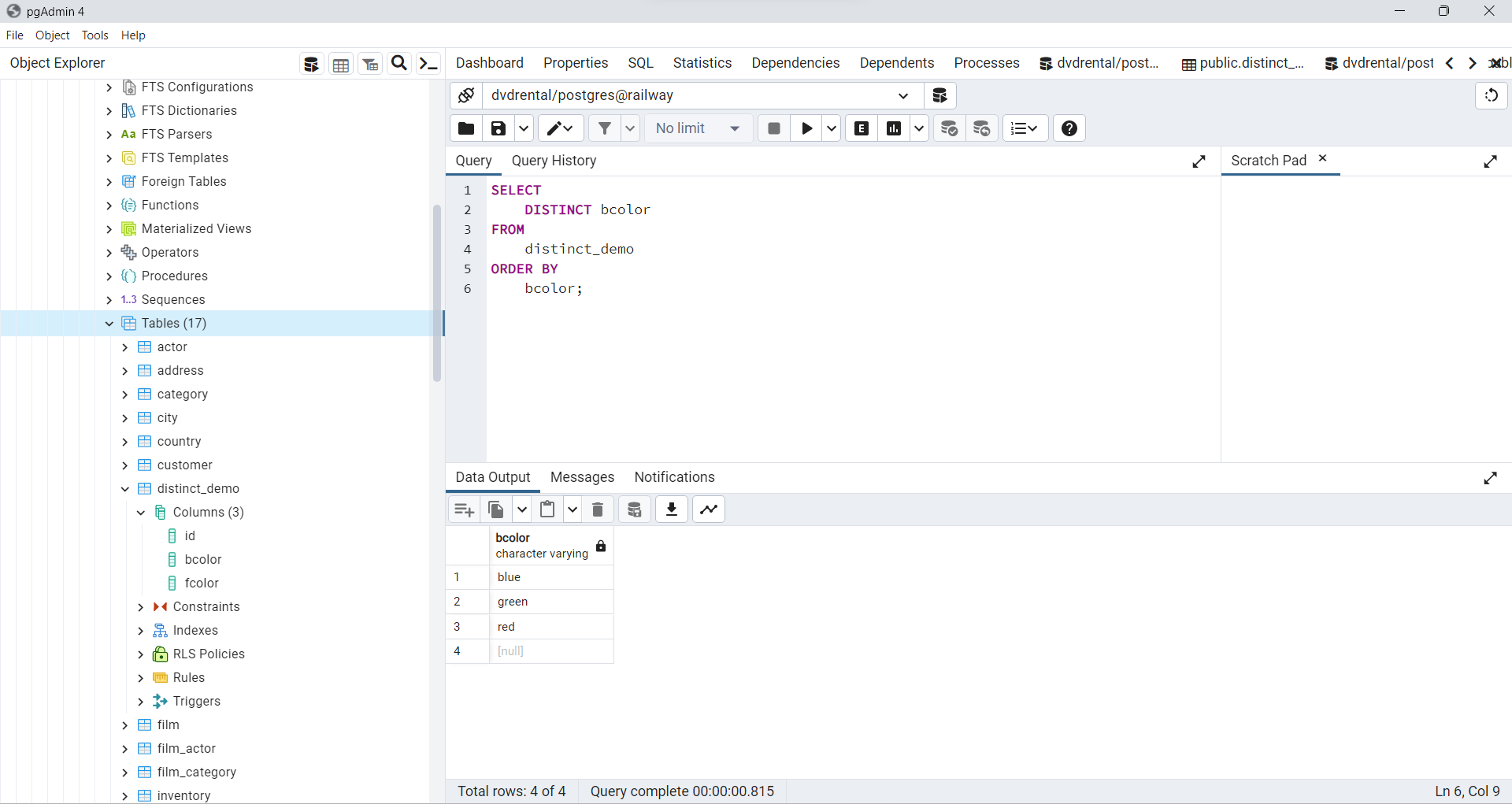
Task: Click the Commit transaction icon
Action: coord(950,128)
